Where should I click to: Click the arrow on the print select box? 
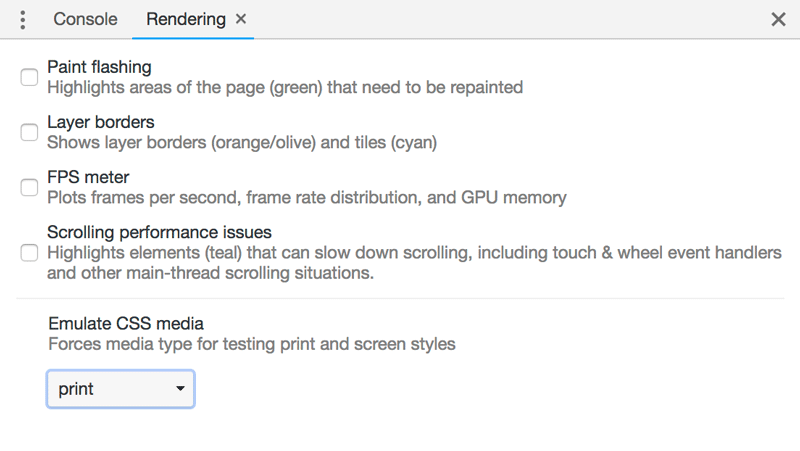[x=180, y=389]
